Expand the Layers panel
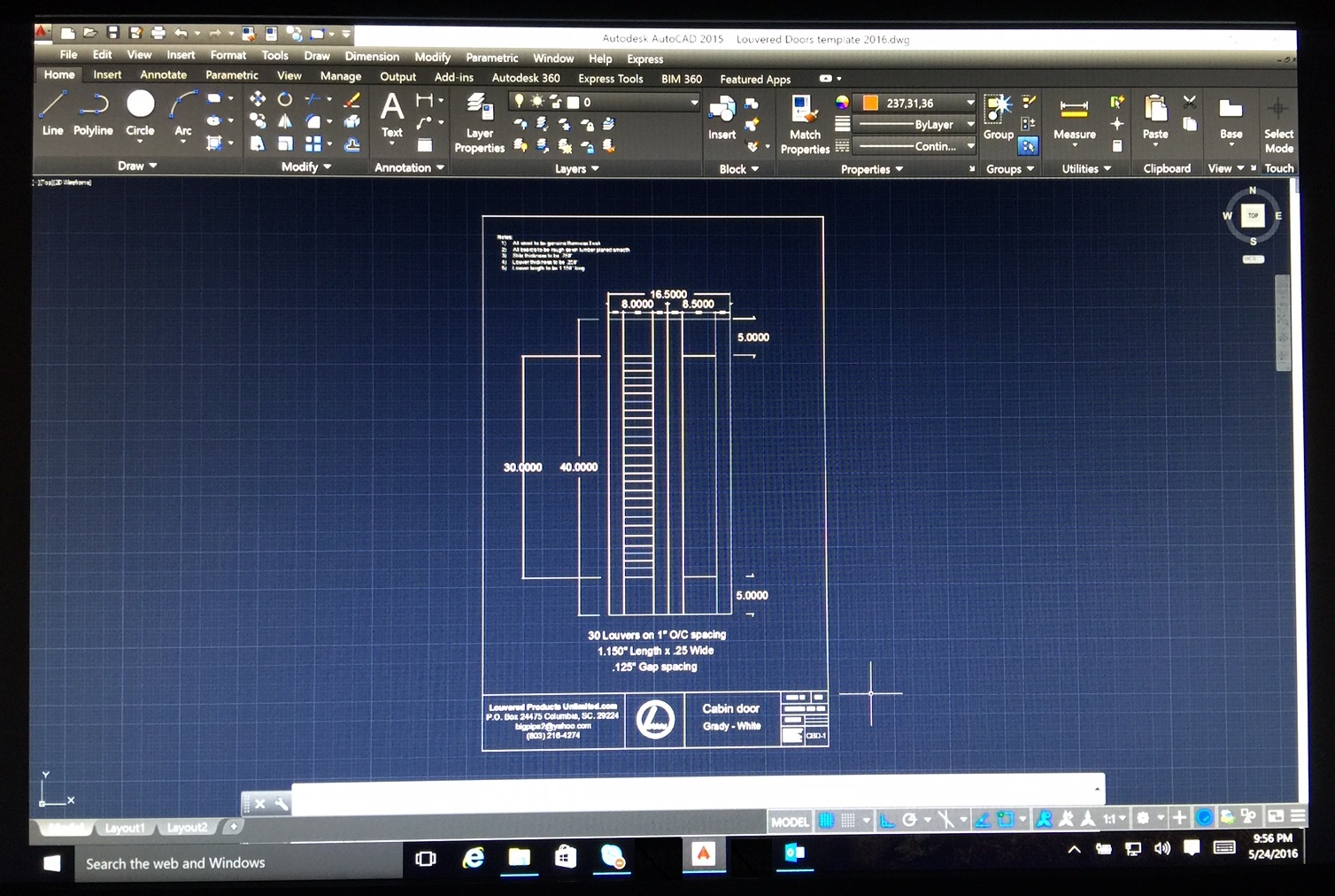 click(577, 168)
